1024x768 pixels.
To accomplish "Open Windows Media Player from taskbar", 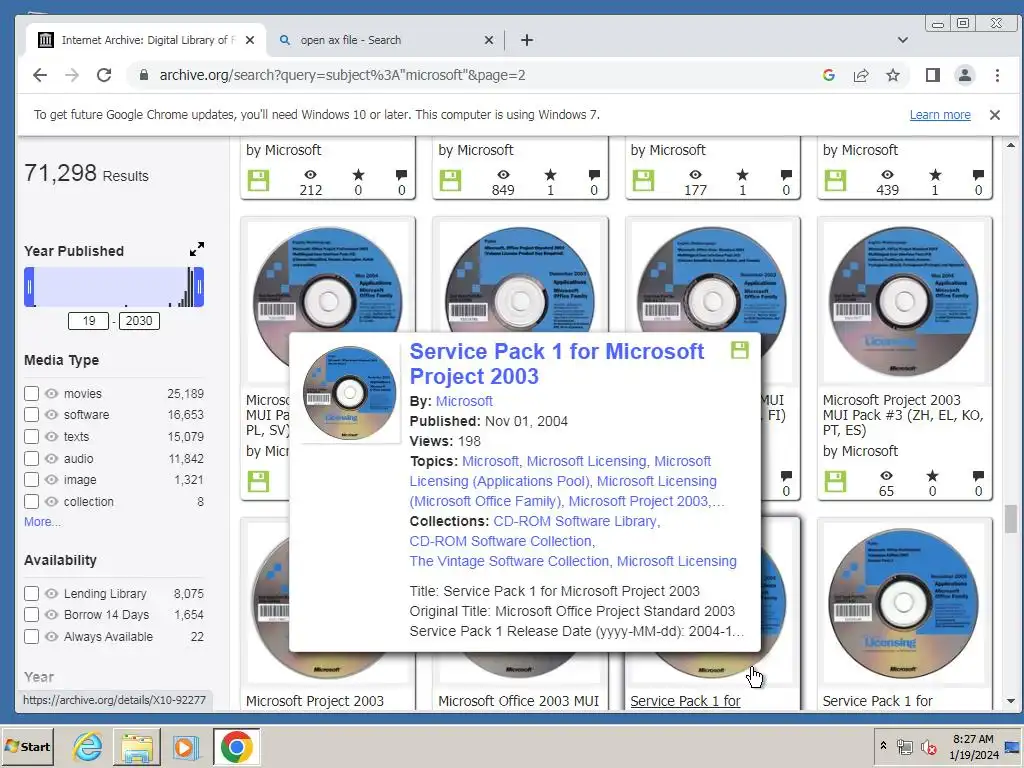I will coord(185,746).
